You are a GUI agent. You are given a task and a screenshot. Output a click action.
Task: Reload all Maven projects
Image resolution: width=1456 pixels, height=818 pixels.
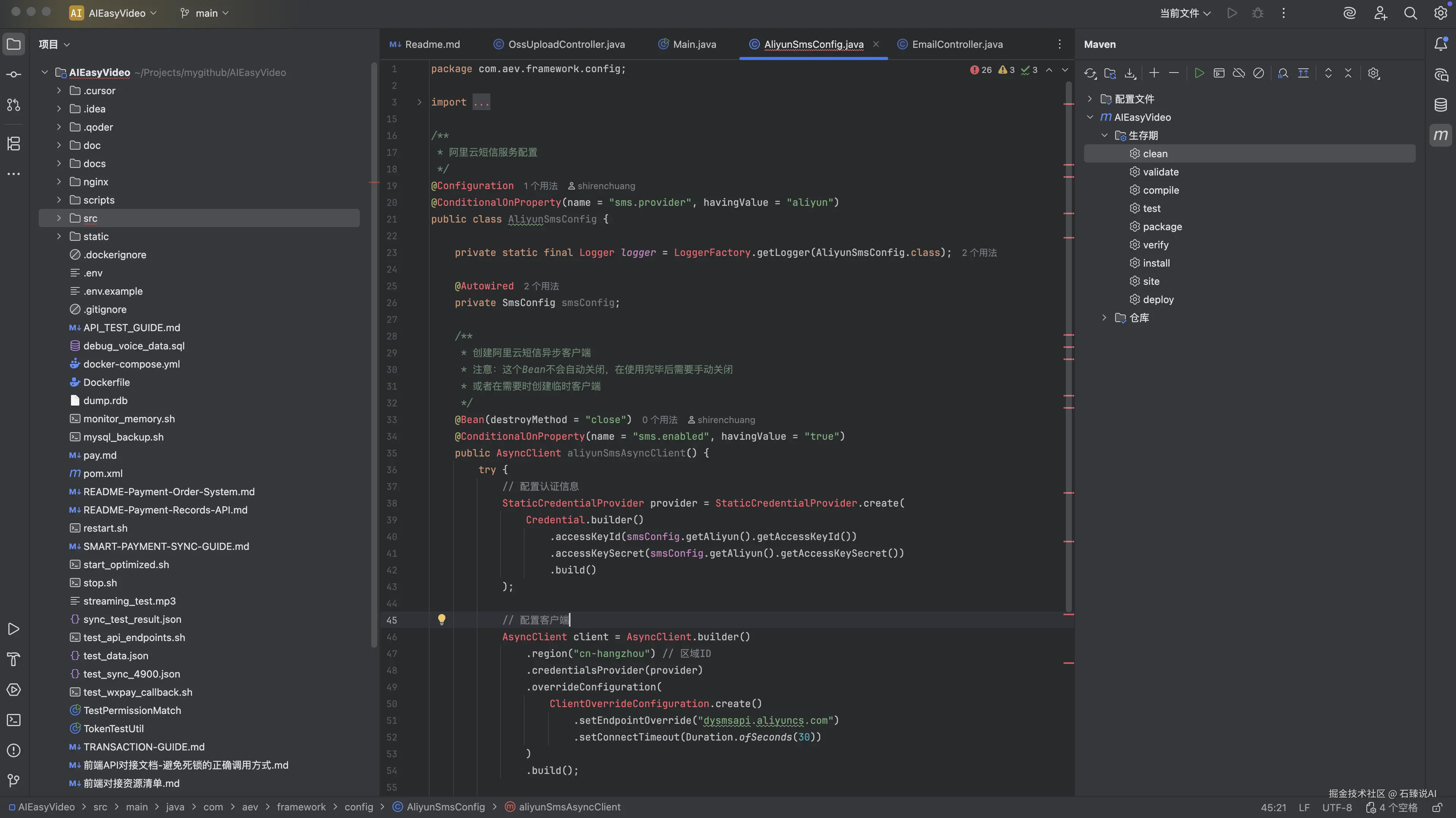coord(1090,74)
